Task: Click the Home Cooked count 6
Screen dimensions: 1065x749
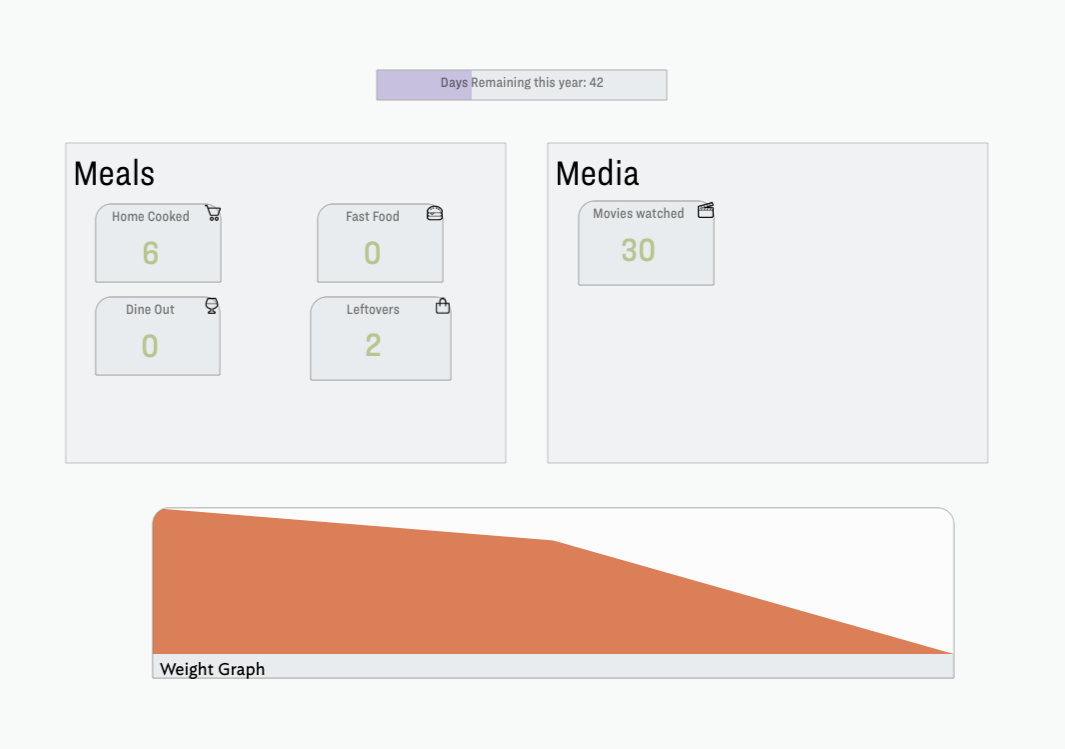Action: click(151, 253)
